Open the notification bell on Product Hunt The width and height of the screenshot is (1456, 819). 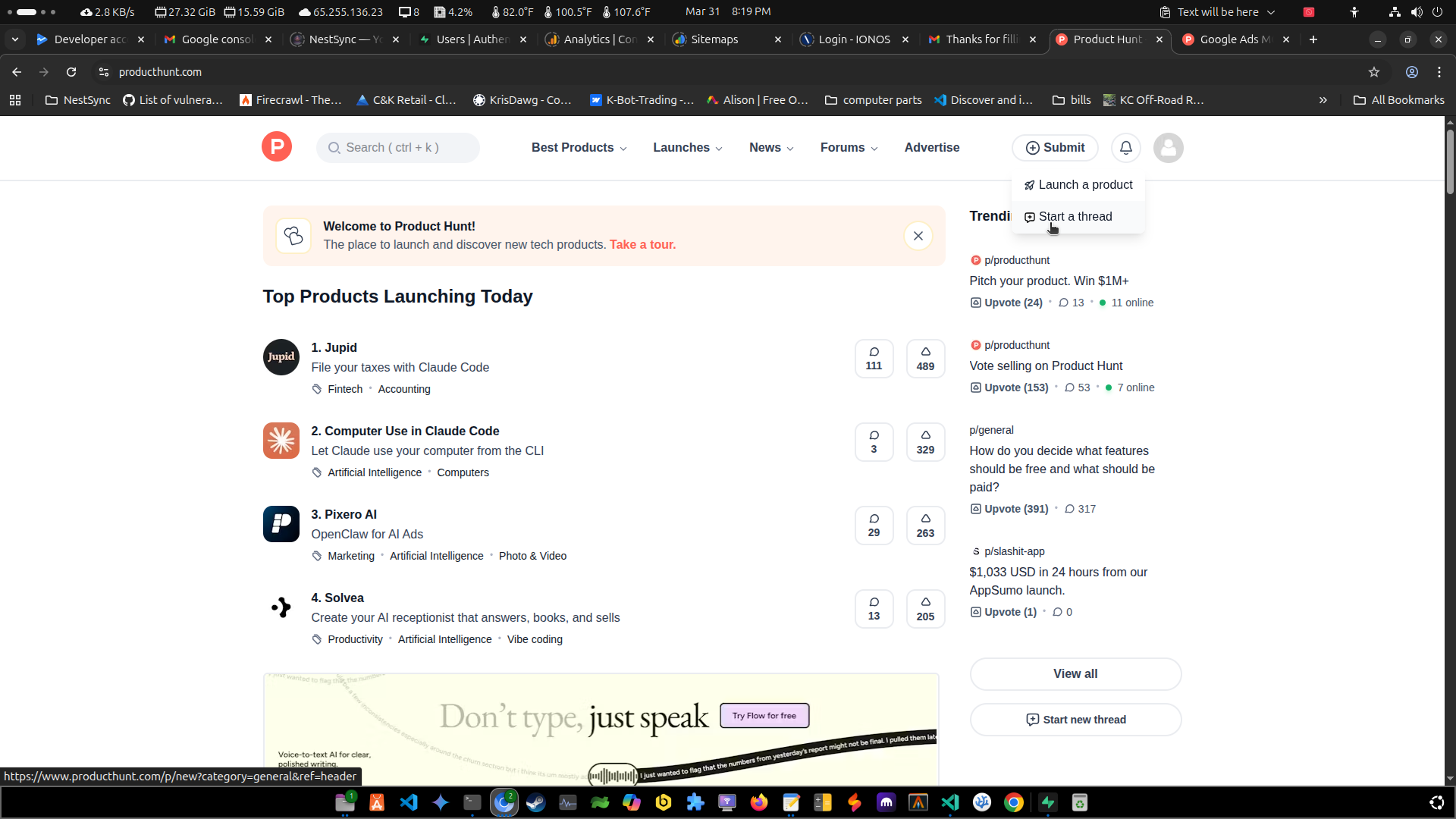pos(1125,147)
